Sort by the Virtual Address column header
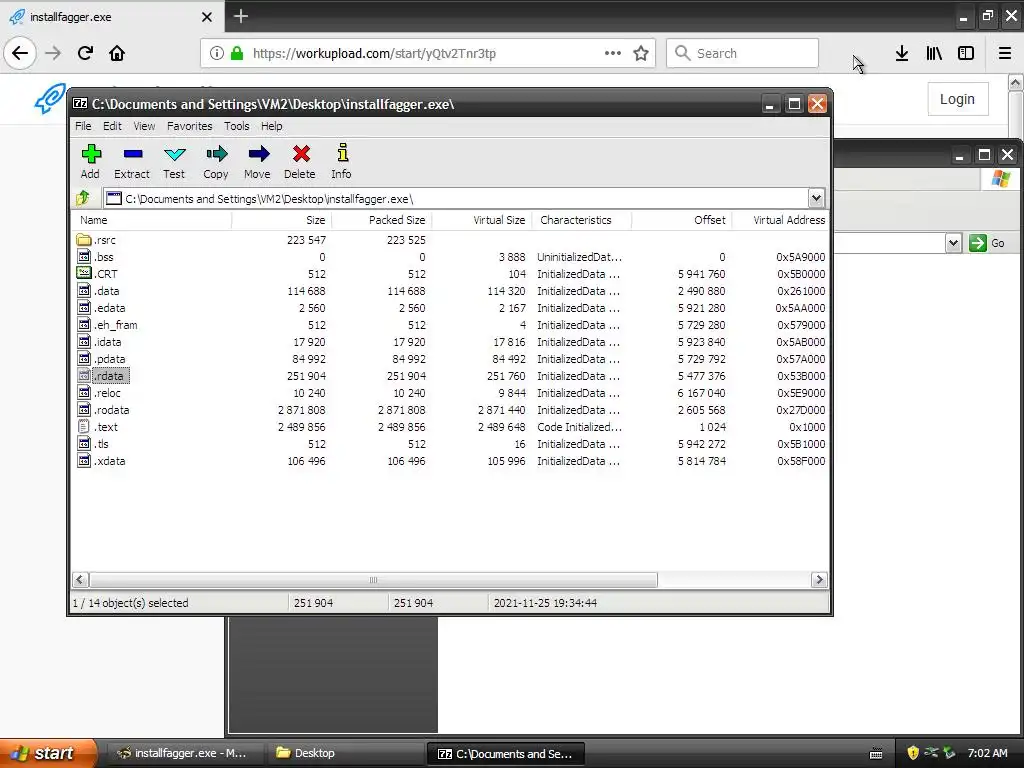This screenshot has width=1024, height=768. 781,220
